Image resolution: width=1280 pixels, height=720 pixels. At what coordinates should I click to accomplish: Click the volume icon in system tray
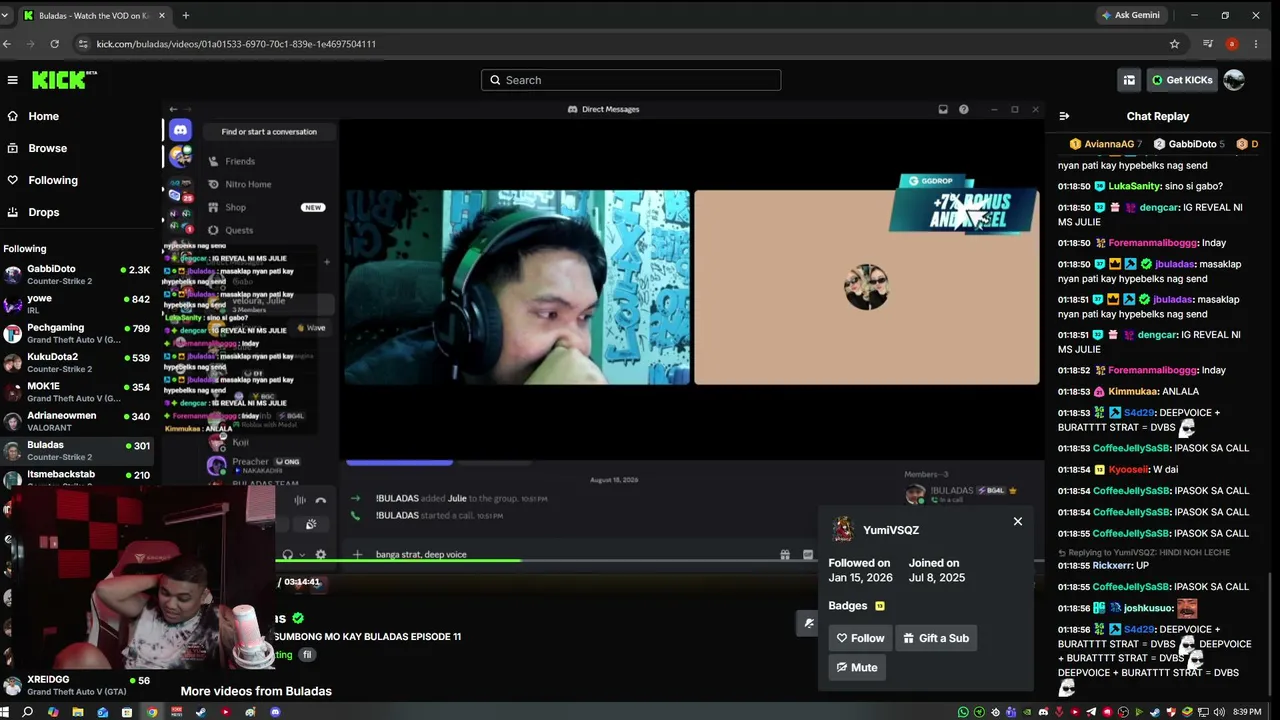point(1219,712)
